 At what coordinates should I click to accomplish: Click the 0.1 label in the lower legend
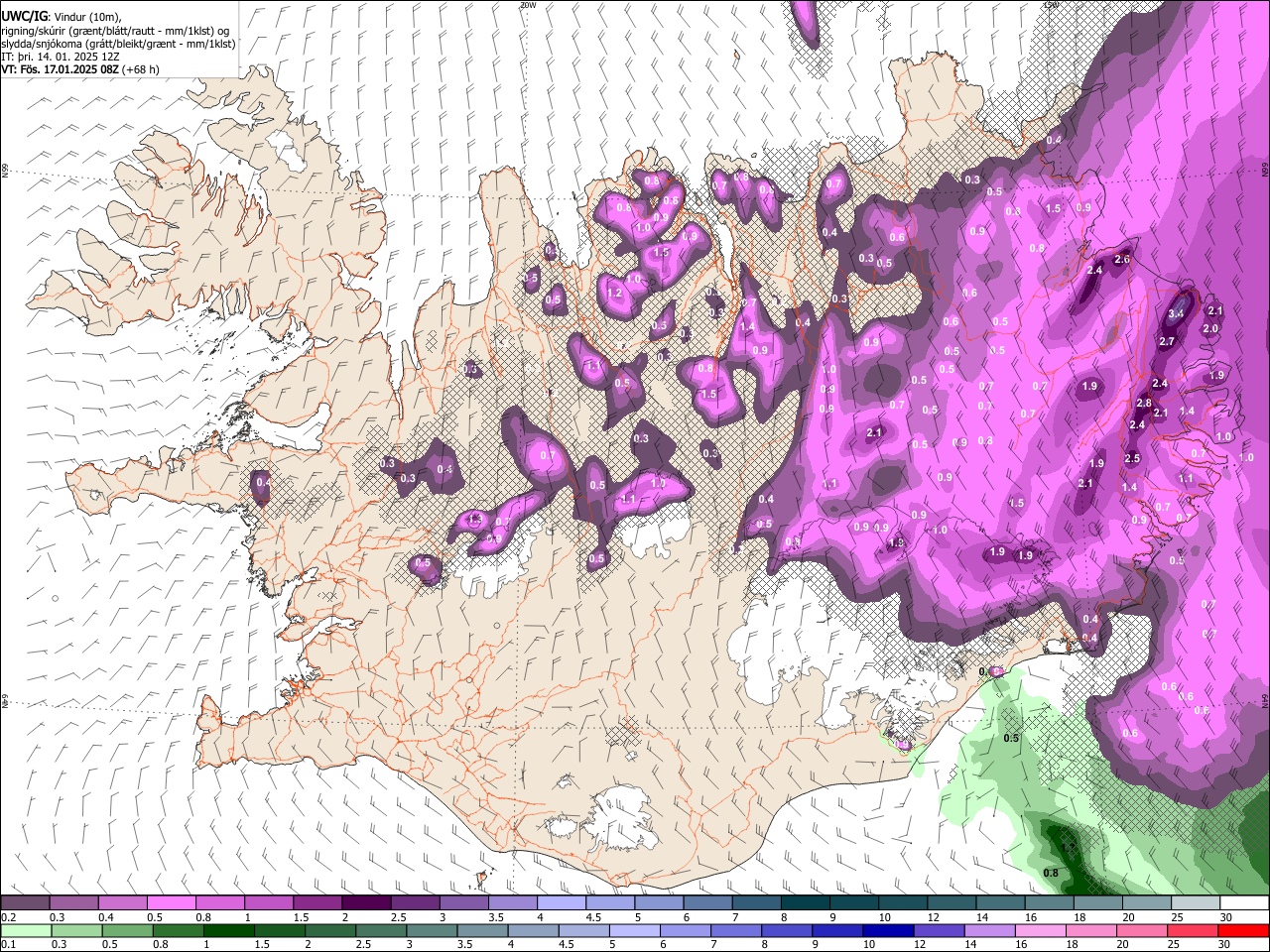[8, 944]
